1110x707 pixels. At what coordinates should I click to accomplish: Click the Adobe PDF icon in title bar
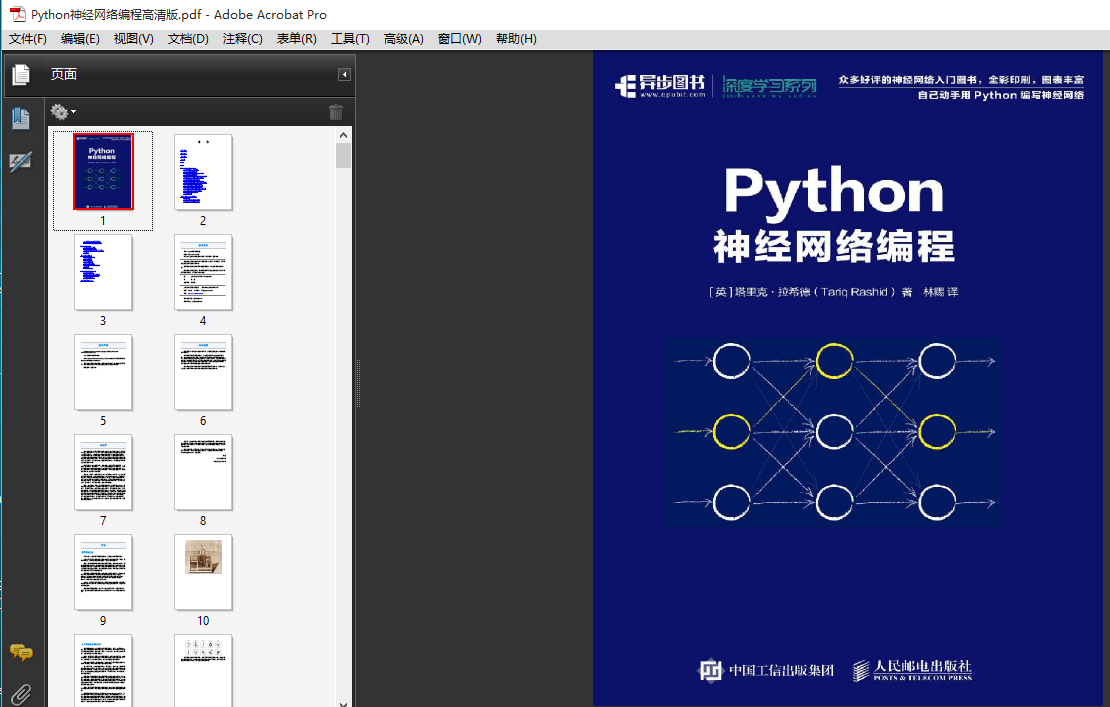point(17,14)
